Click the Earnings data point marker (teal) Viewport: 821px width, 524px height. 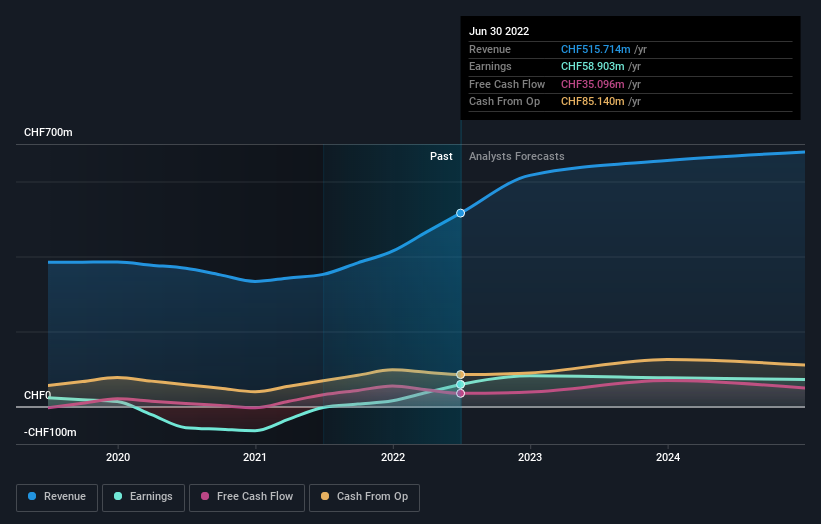point(460,384)
